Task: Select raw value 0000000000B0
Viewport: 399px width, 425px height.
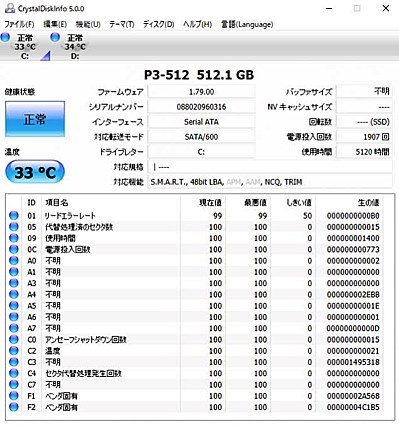Action: [353, 216]
